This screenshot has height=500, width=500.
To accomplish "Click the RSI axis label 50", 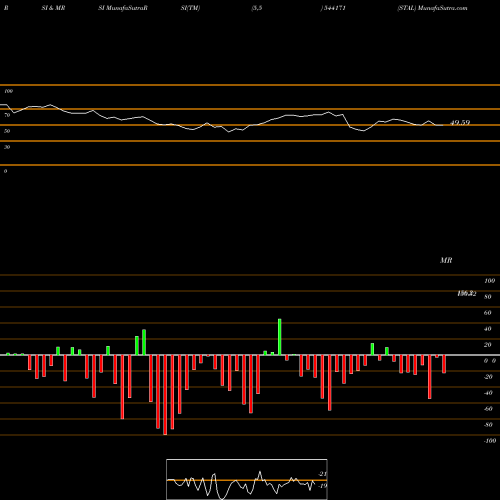I will (x=7, y=131).
